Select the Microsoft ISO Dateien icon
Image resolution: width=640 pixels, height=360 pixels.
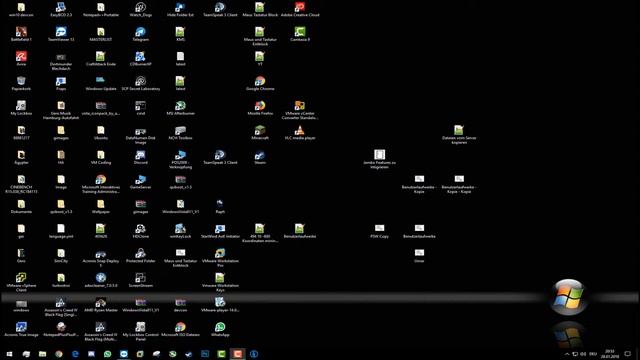click(x=180, y=329)
